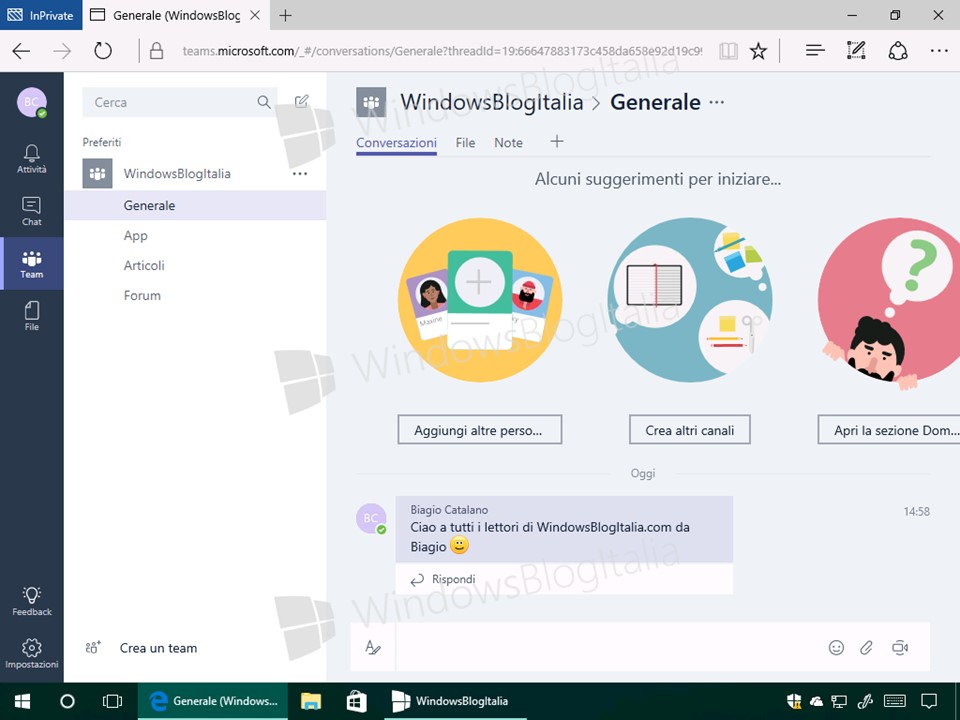This screenshot has height=720, width=960.
Task: Refresh the browser page
Action: 103,50
